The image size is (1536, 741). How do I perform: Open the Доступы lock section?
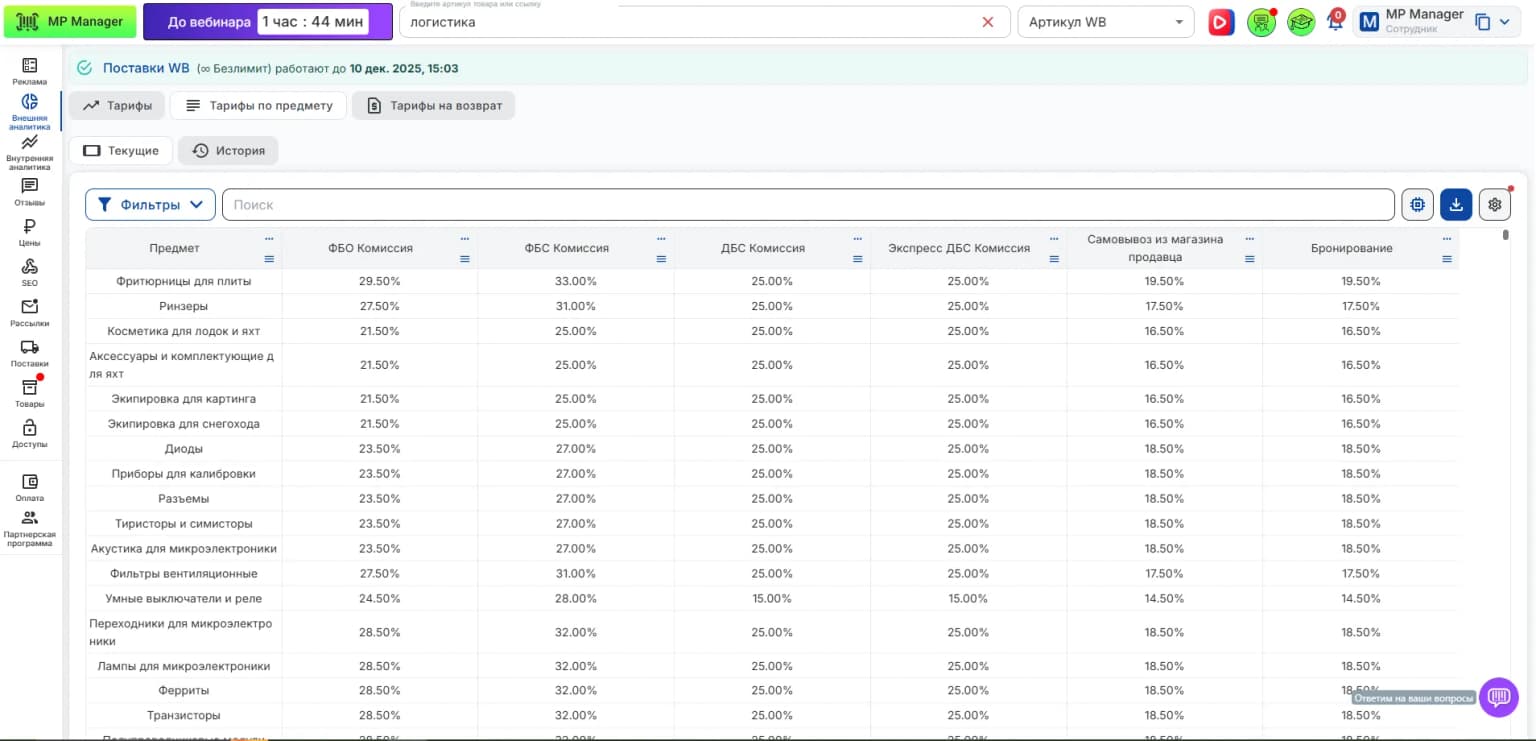pyautogui.click(x=30, y=434)
